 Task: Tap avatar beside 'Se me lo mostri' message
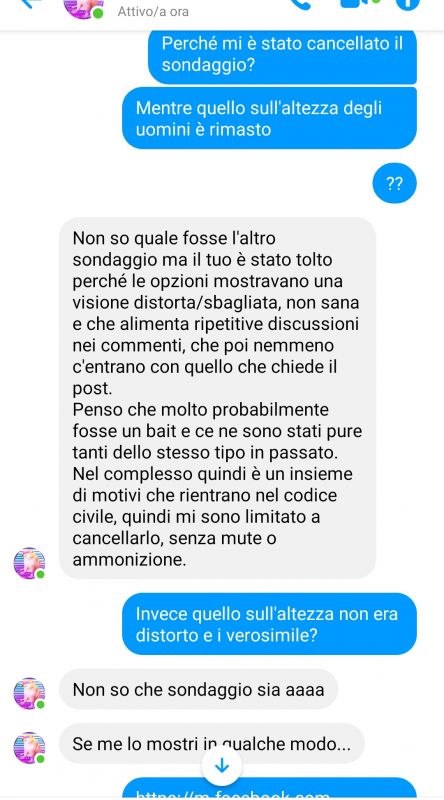(x=29, y=748)
